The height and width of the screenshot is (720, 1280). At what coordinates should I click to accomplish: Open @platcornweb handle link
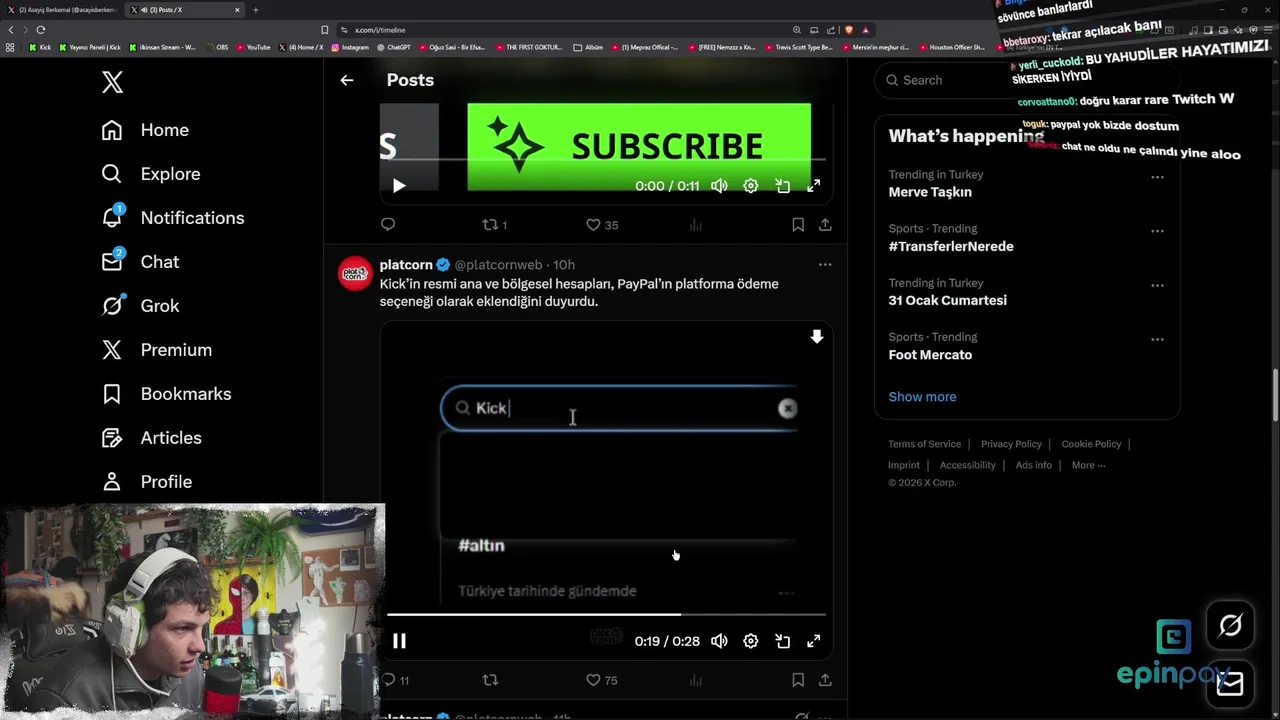click(x=498, y=265)
